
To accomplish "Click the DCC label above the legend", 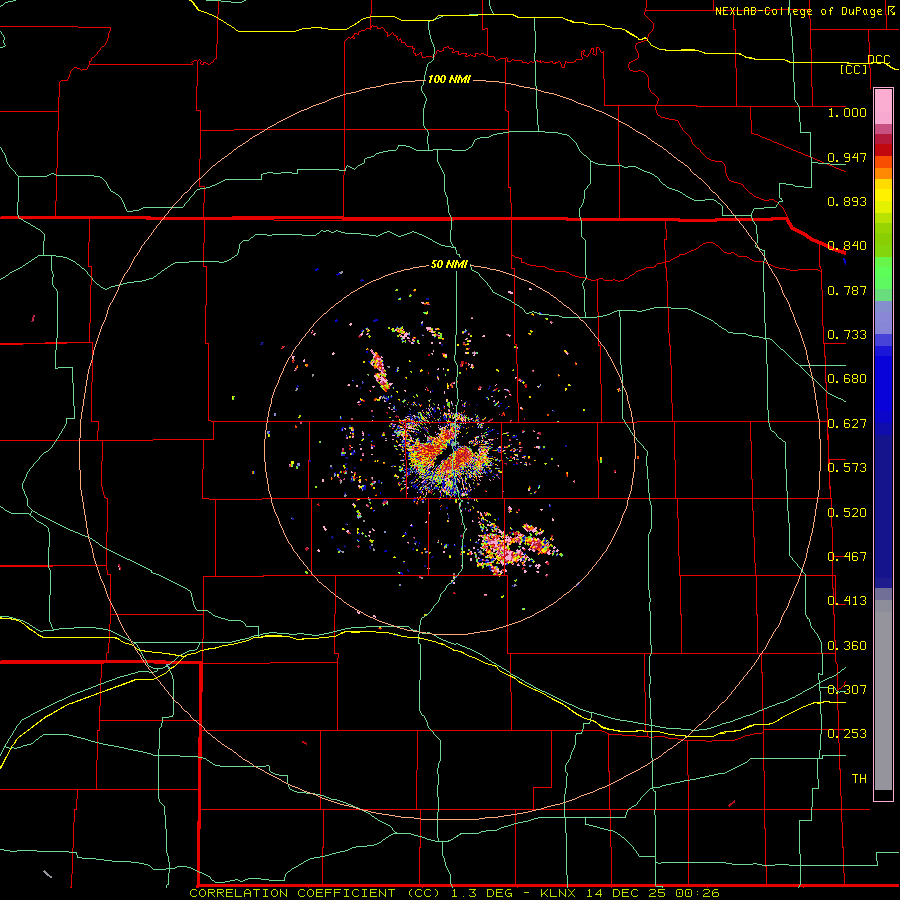I will (879, 59).
